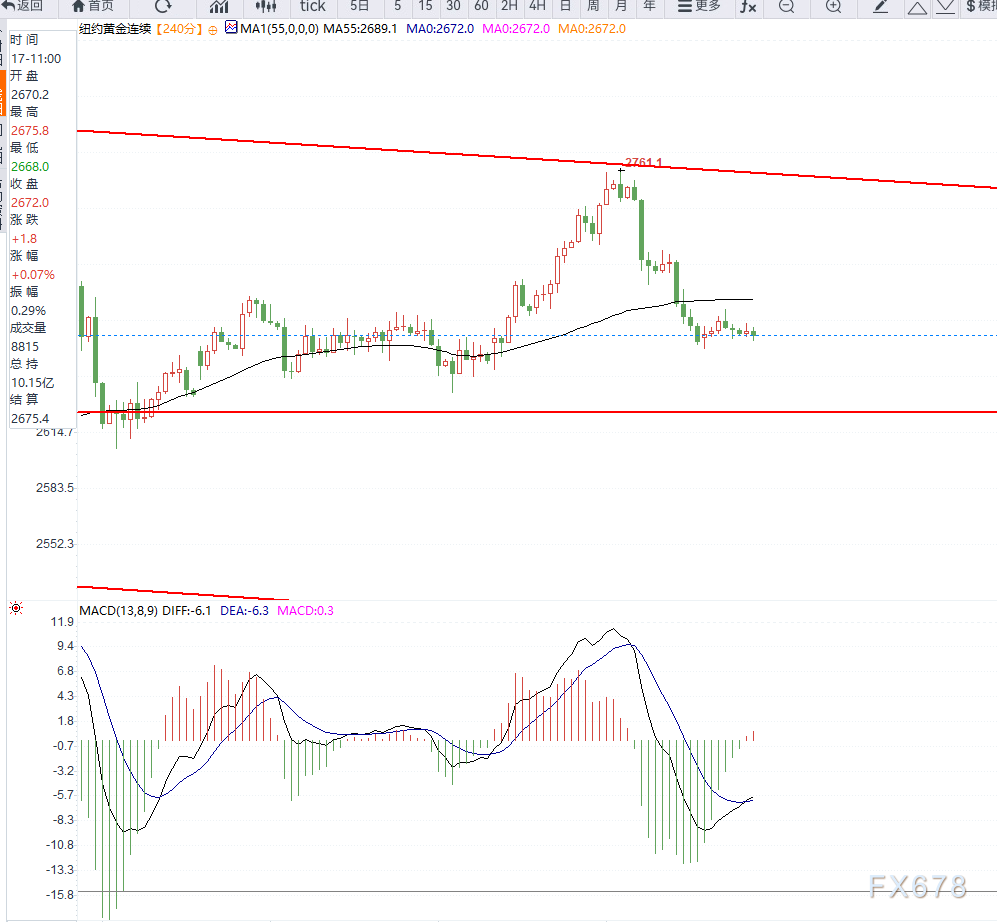Select the 月 monthly period

click(621, 6)
